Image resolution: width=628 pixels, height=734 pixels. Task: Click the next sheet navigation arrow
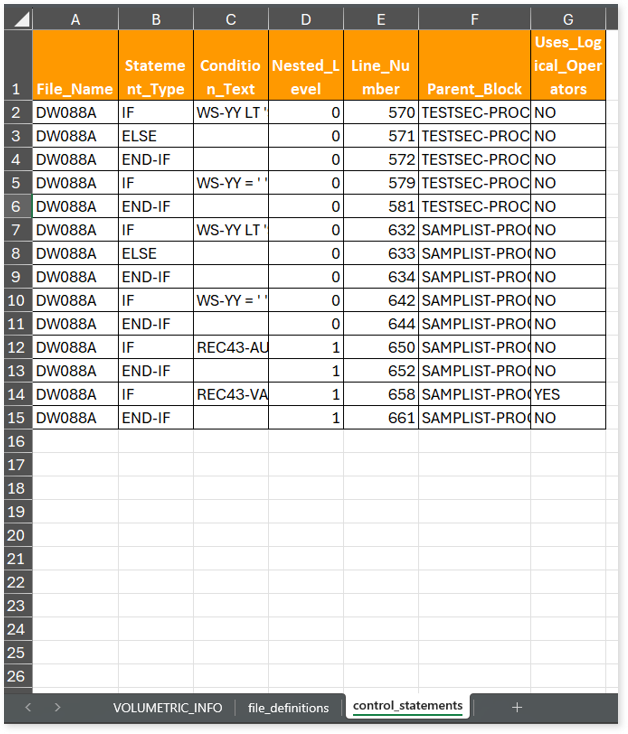click(x=57, y=707)
